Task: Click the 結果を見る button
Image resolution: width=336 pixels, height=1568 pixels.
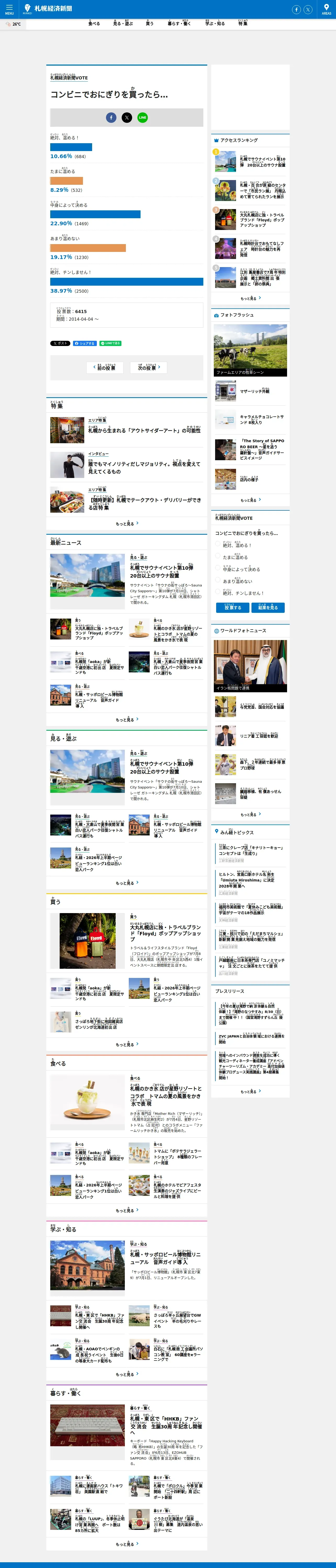Action: 268,608
